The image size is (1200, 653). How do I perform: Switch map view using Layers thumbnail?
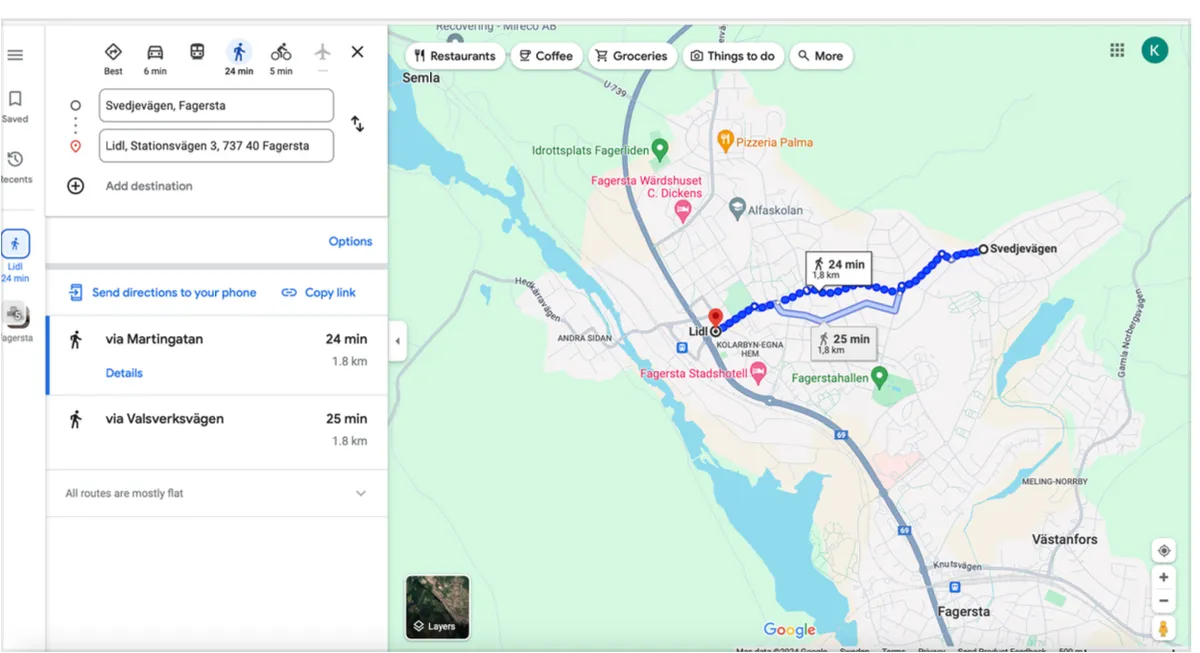(437, 607)
